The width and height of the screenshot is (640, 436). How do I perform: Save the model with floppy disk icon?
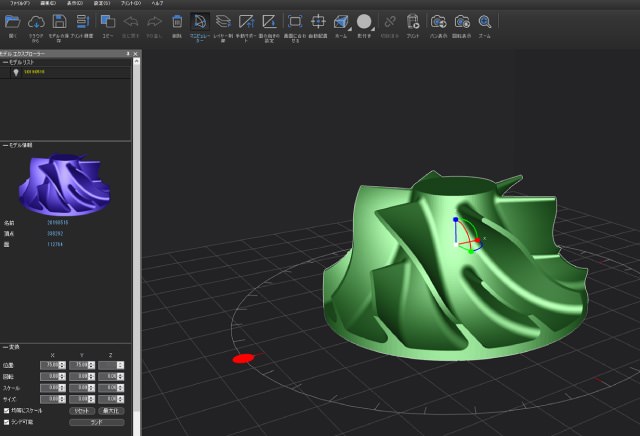point(60,21)
